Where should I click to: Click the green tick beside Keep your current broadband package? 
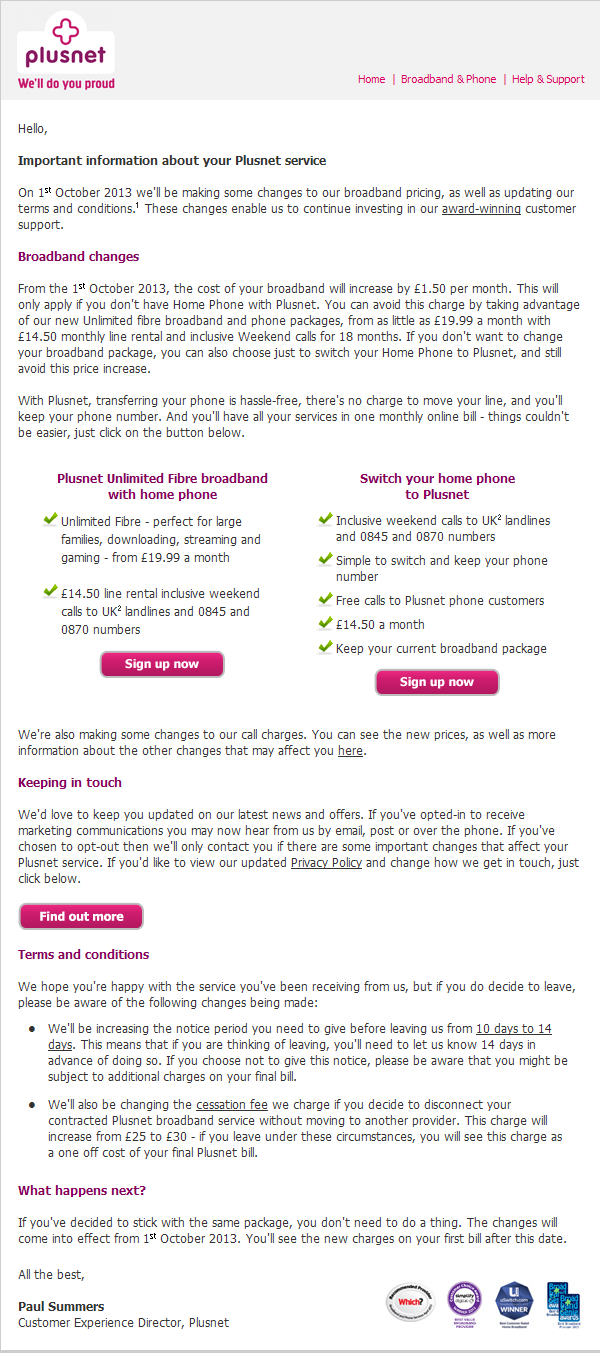pyautogui.click(x=325, y=647)
